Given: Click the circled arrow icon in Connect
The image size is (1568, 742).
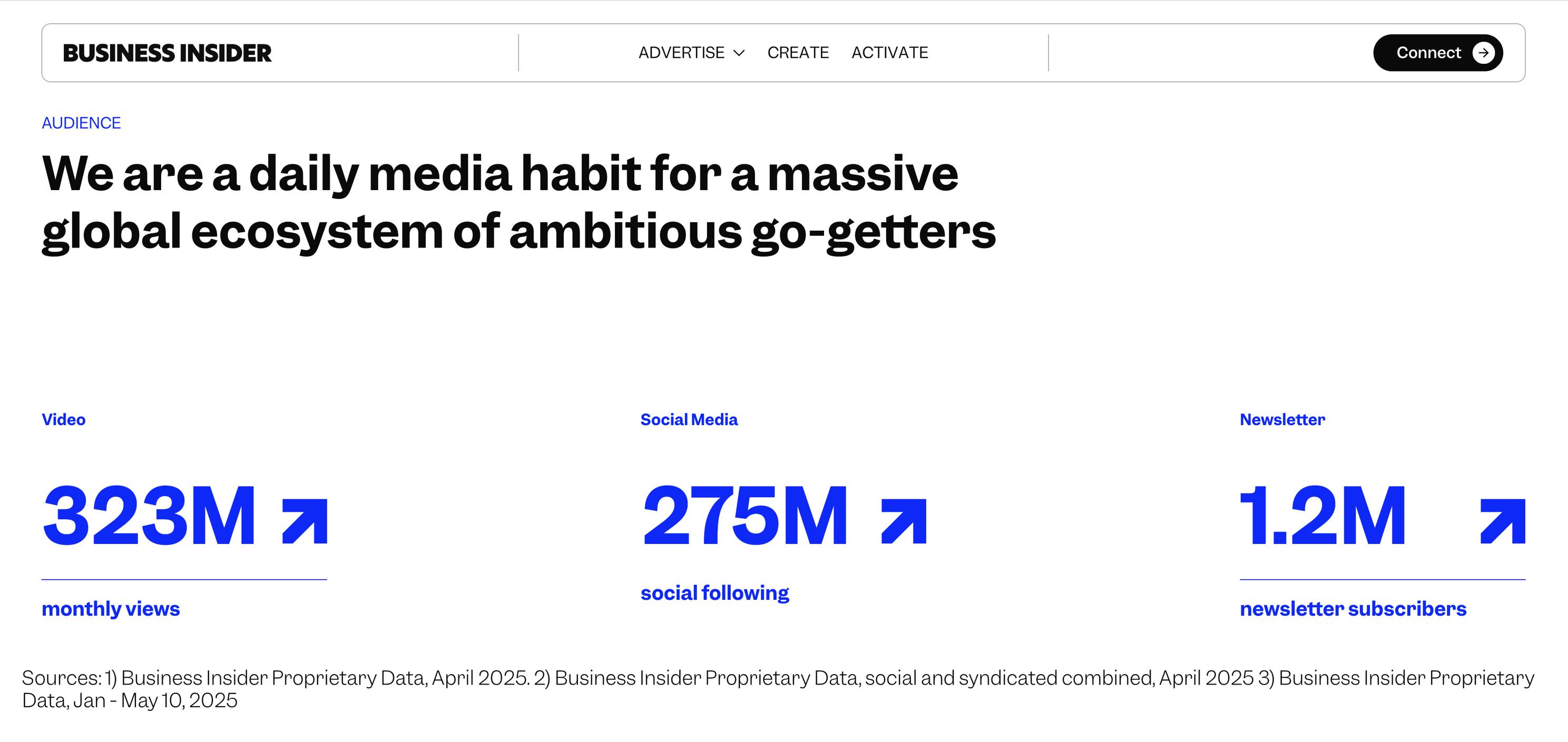Looking at the screenshot, I should click(x=1483, y=53).
